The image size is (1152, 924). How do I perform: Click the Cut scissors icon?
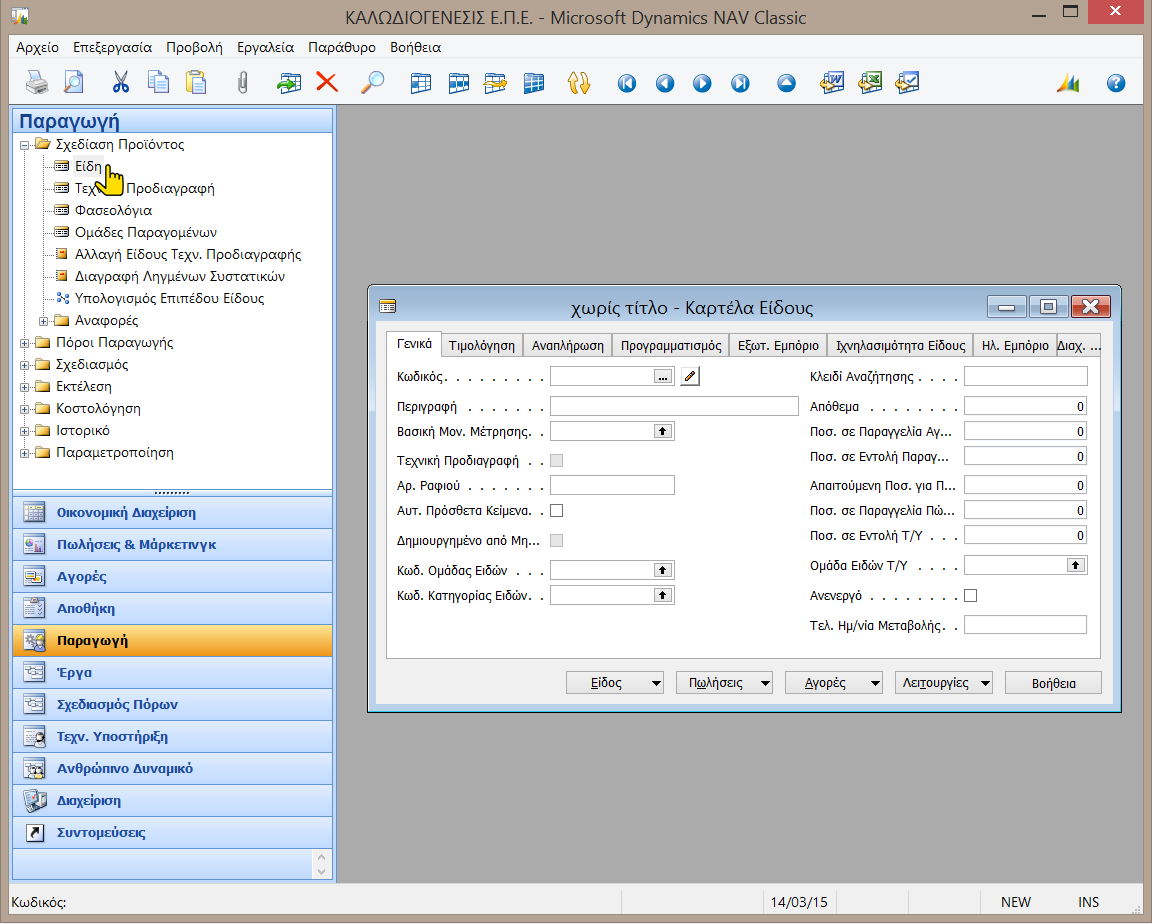click(120, 82)
